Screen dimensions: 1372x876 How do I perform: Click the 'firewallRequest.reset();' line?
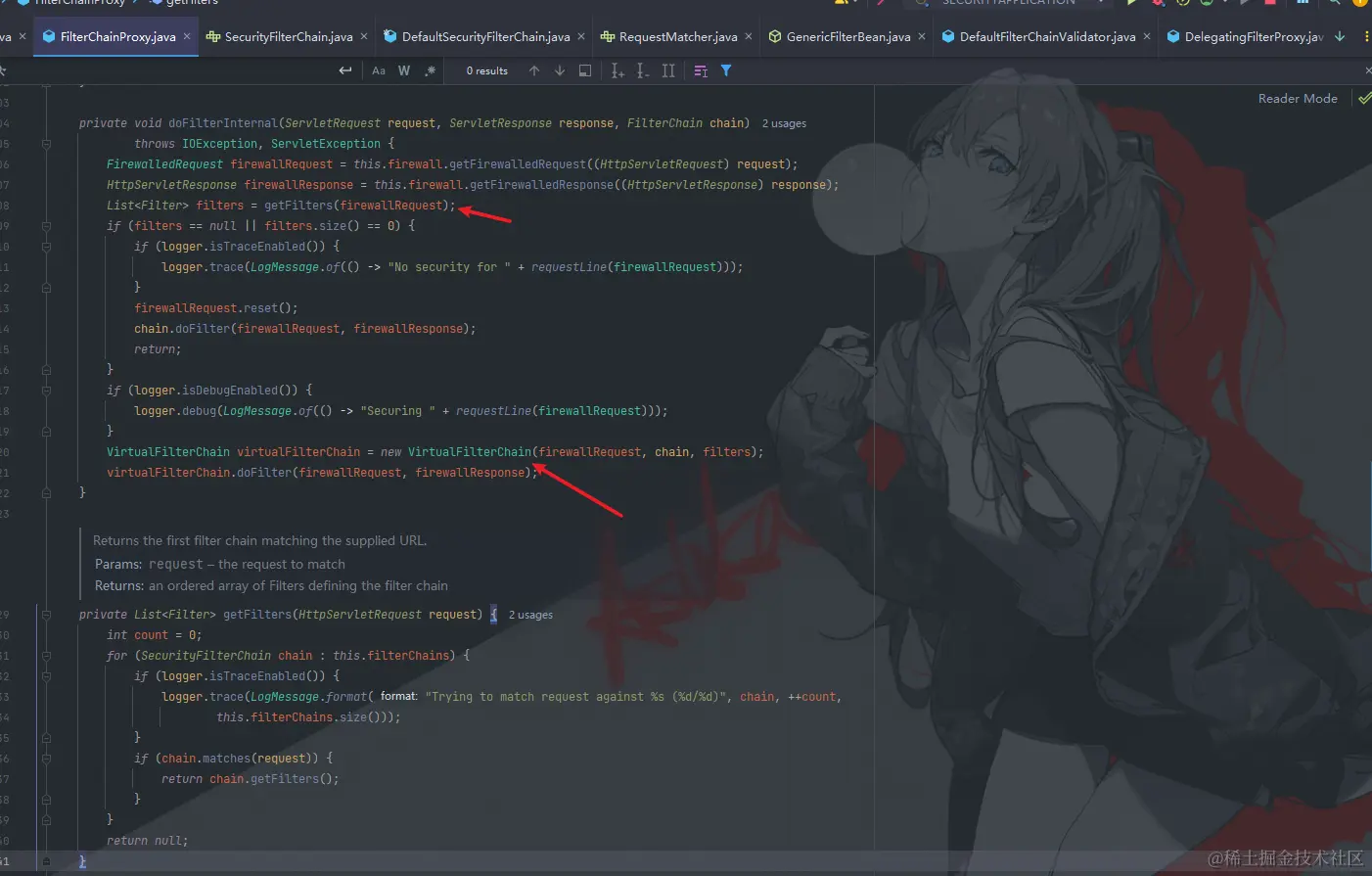216,308
